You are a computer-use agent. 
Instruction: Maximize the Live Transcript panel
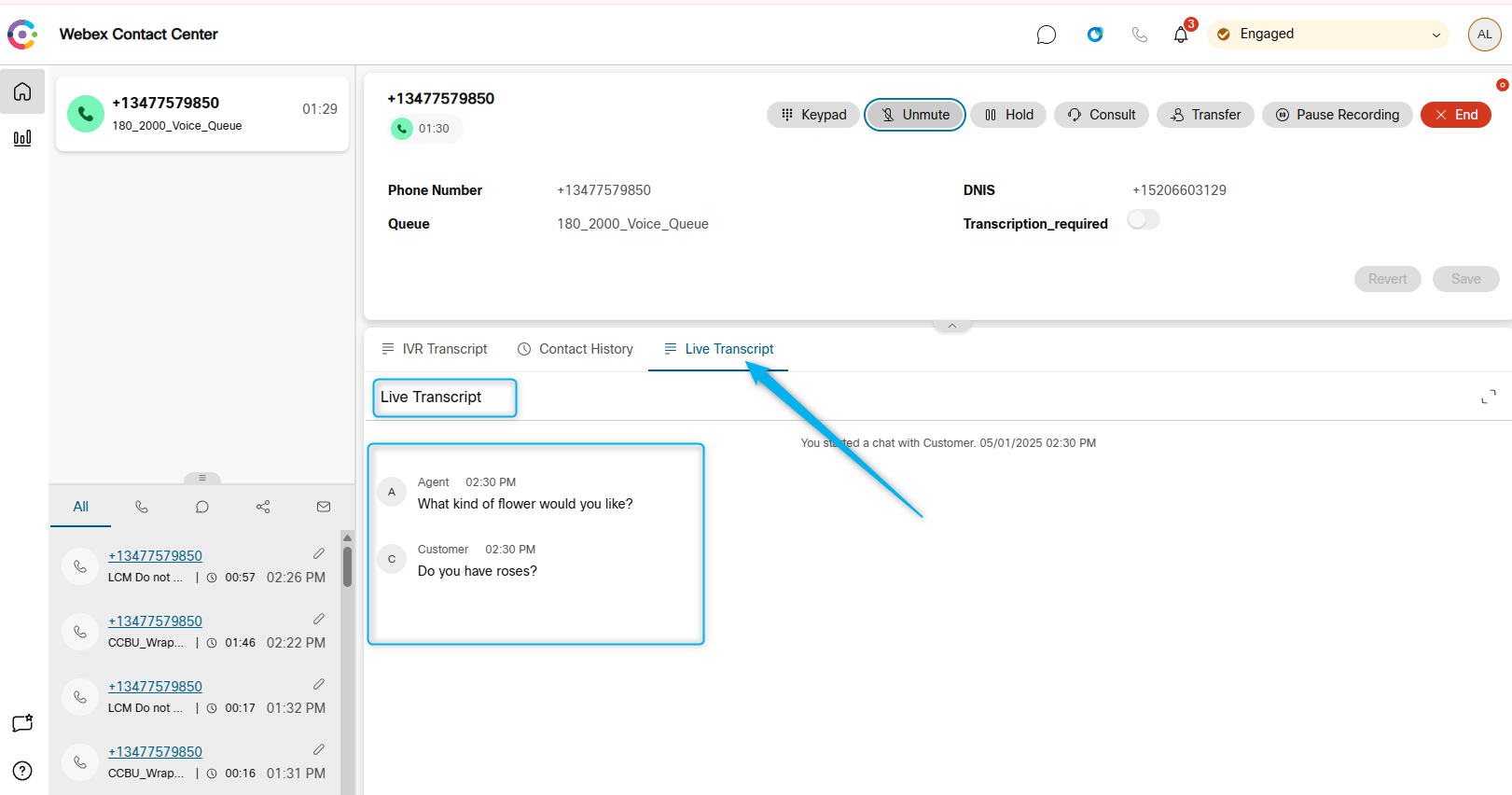pyautogui.click(x=1488, y=397)
